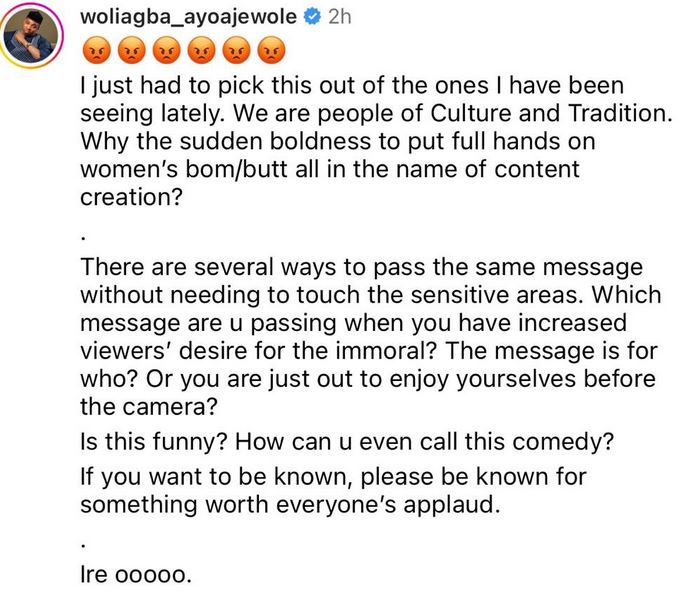
Task: Click the first angry face emoji
Action: [95, 47]
